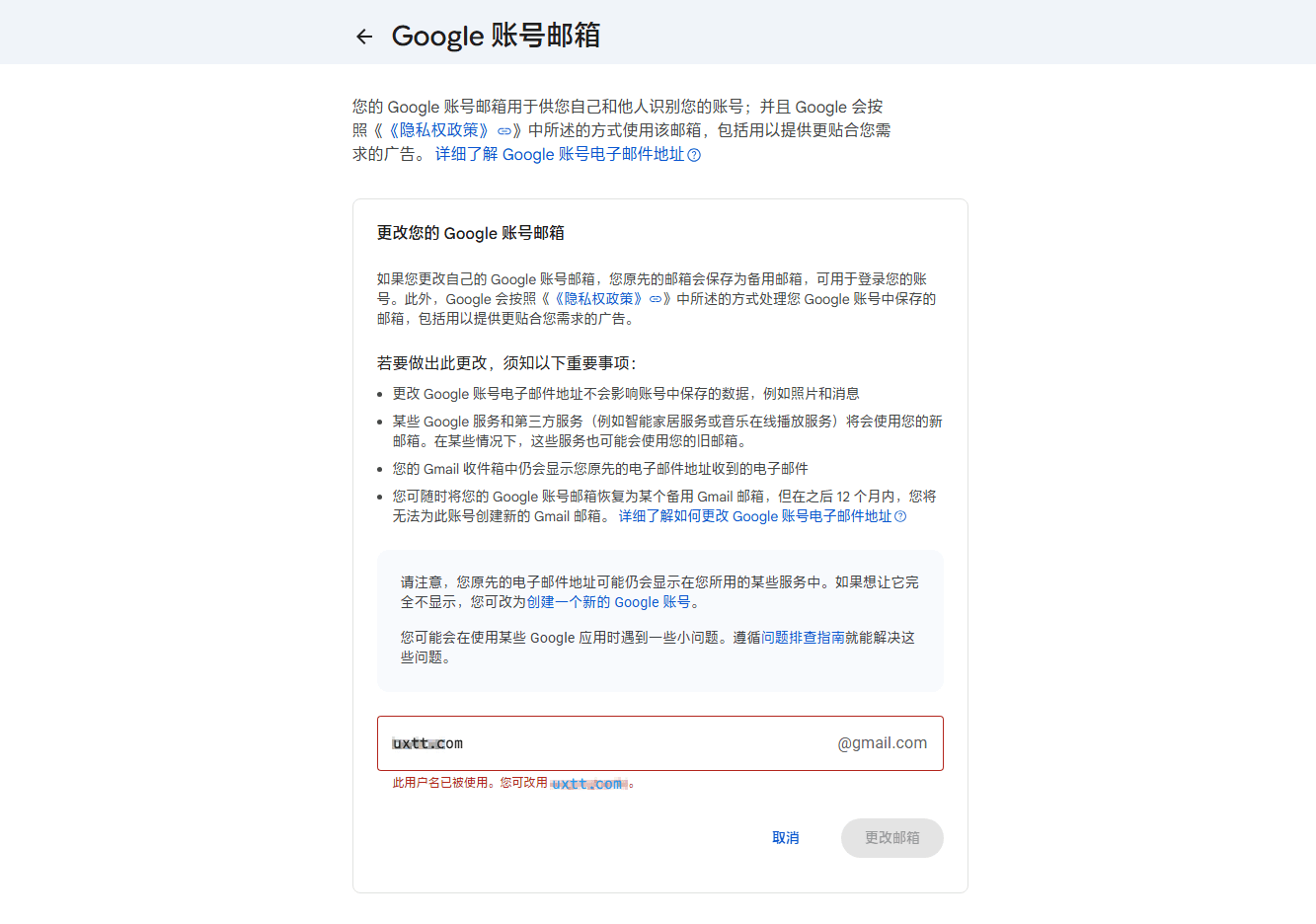Image resolution: width=1316 pixels, height=924 pixels.
Task: Click the 更改邮箱 button
Action: (892, 838)
